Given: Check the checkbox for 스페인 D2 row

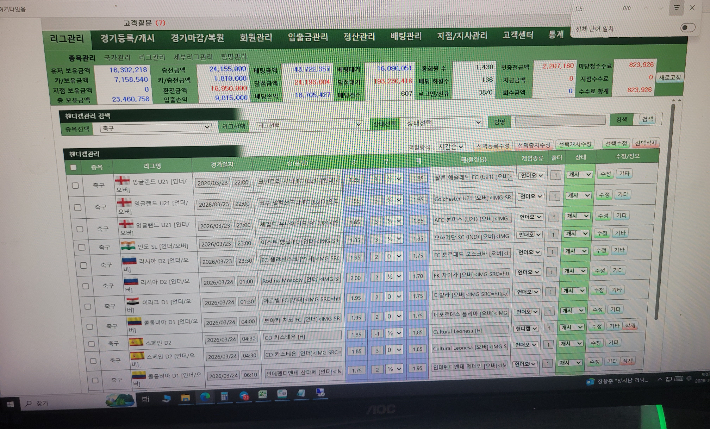Looking at the screenshot, I should pyautogui.click(x=91, y=344).
